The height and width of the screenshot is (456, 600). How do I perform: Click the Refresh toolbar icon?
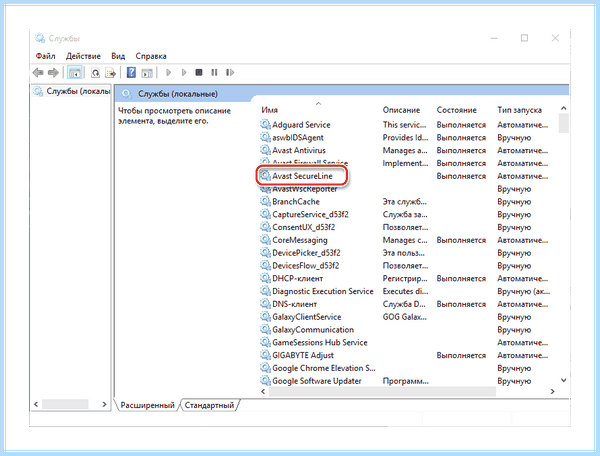(95, 72)
